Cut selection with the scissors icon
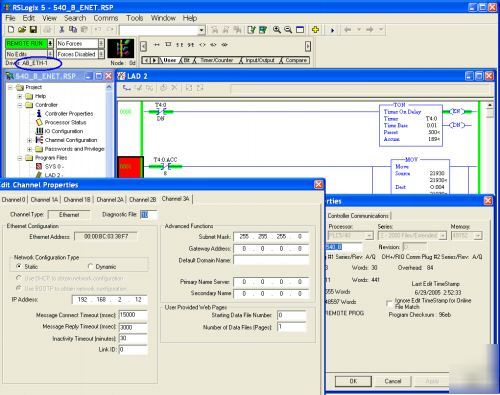 pos(62,30)
